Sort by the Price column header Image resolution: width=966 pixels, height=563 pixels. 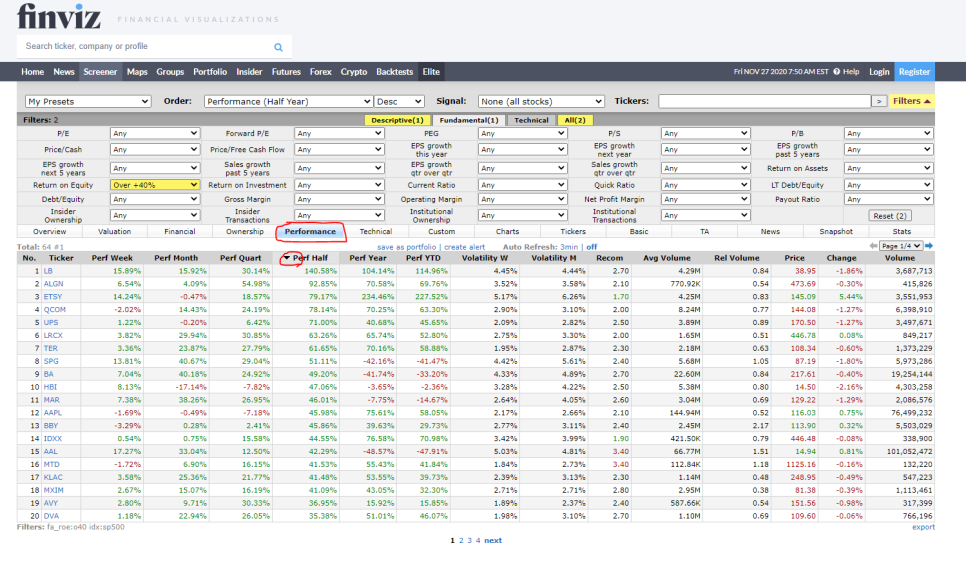click(794, 258)
